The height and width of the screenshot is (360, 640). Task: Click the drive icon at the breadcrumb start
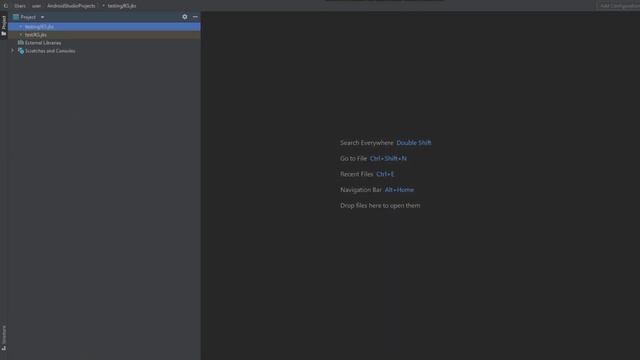coord(6,6)
